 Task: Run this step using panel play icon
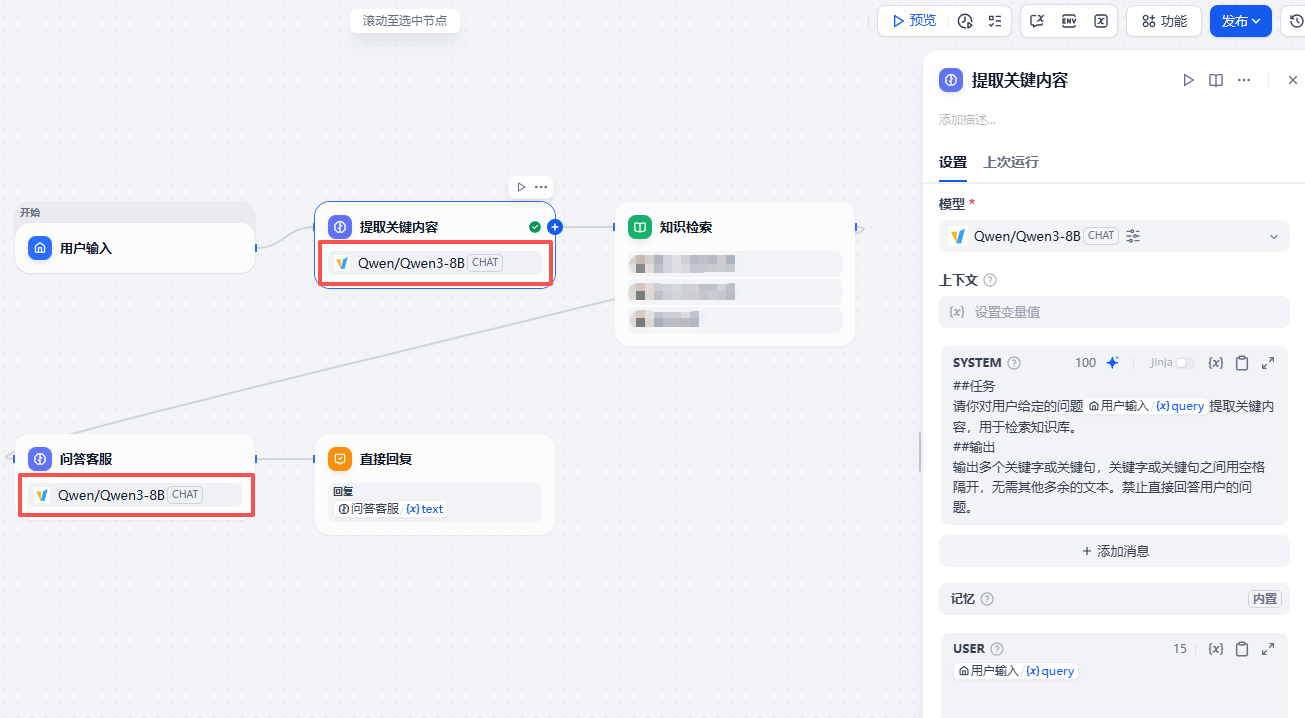[1188, 80]
